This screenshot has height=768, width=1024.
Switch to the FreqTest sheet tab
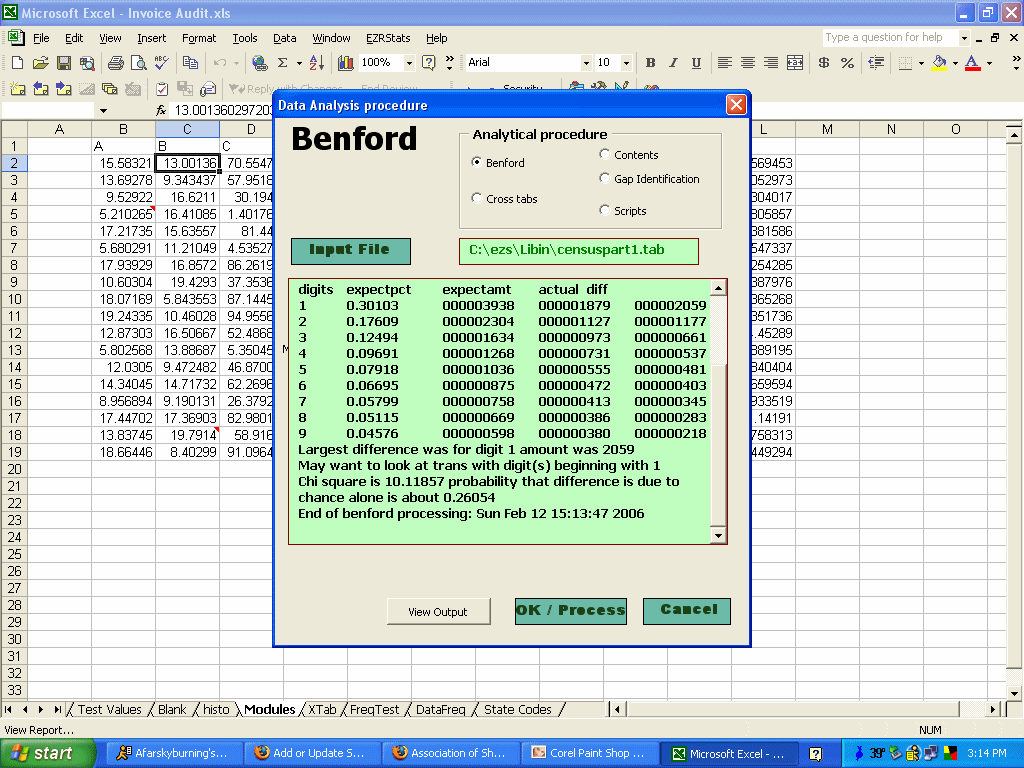(374, 709)
